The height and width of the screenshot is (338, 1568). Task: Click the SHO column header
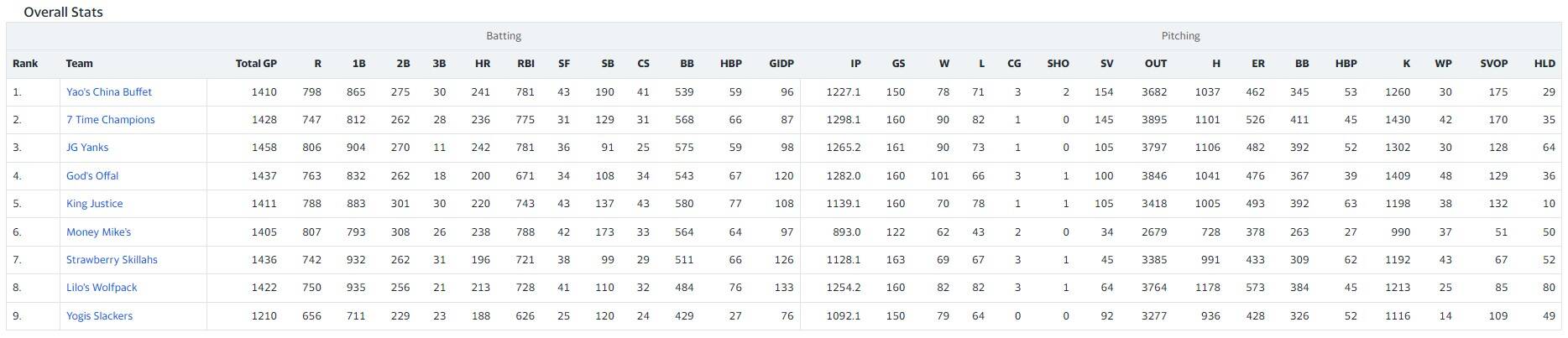click(x=1058, y=64)
